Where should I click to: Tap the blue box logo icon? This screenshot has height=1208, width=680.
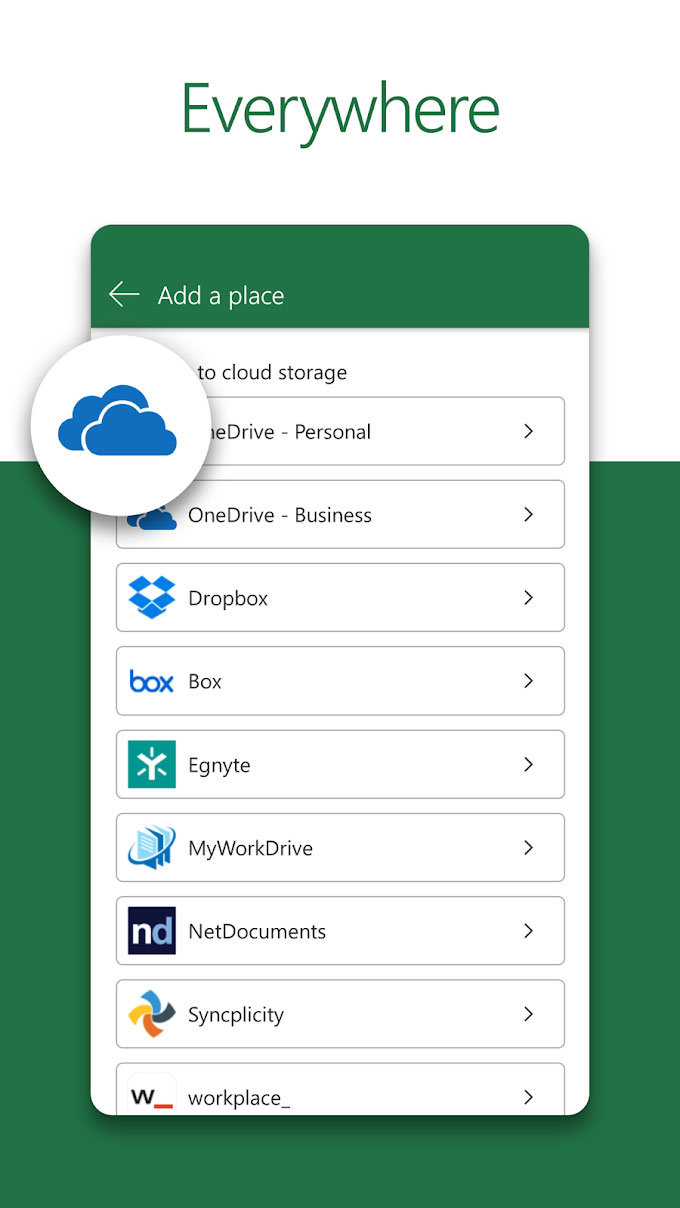152,682
